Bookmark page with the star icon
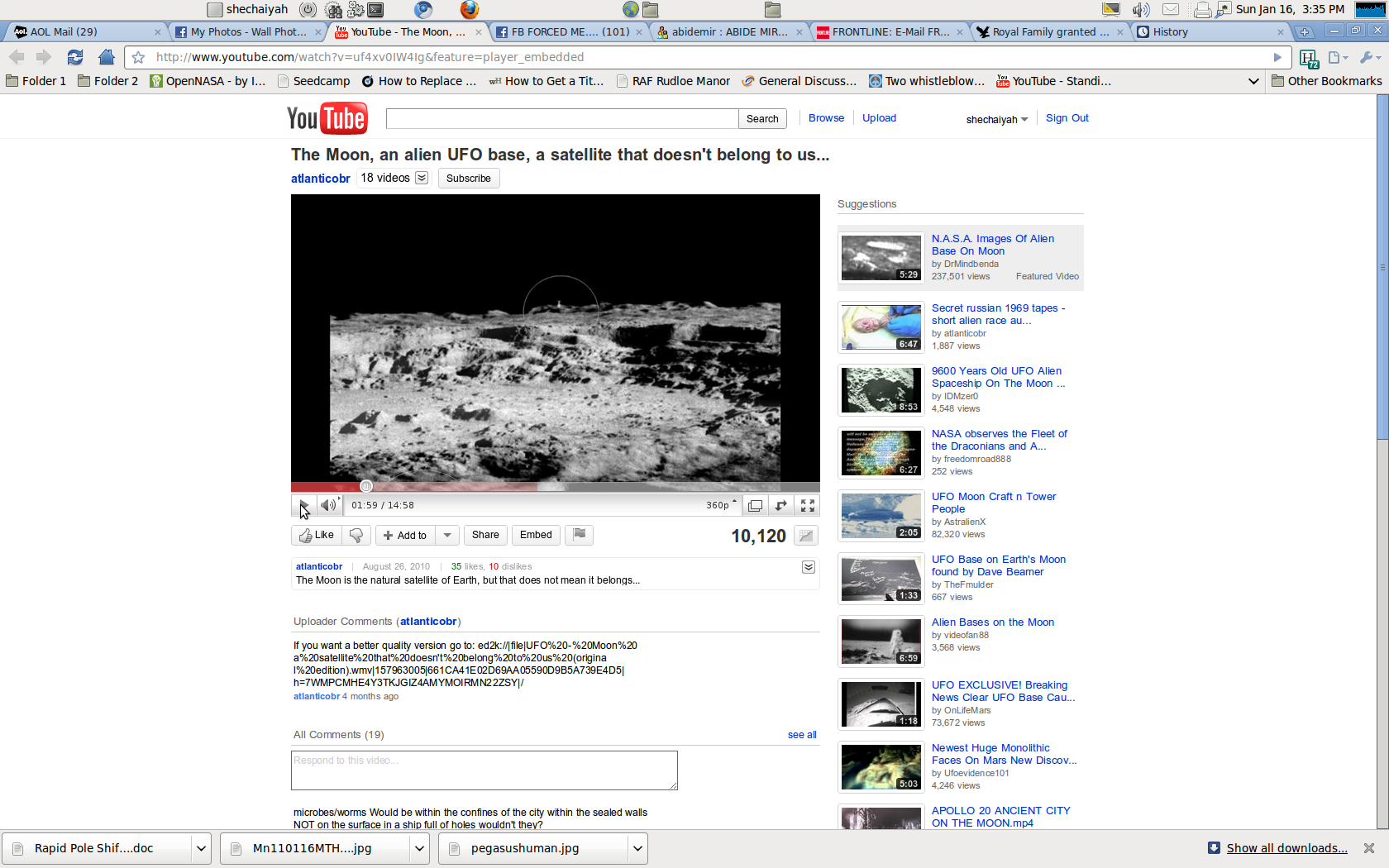This screenshot has height=868, width=1389. [138, 57]
